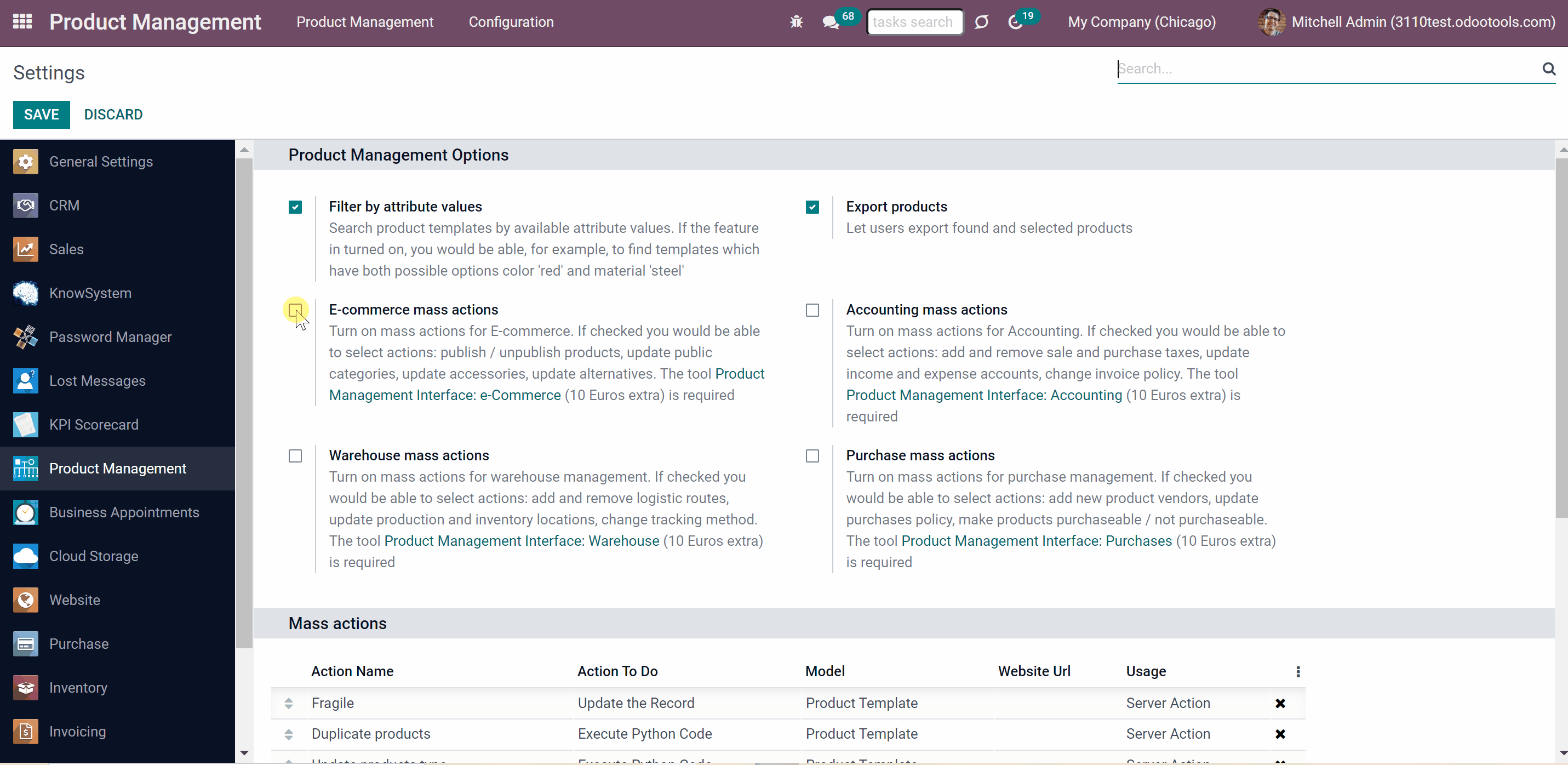
Task: Click the search magnifier icon
Action: [1548, 69]
